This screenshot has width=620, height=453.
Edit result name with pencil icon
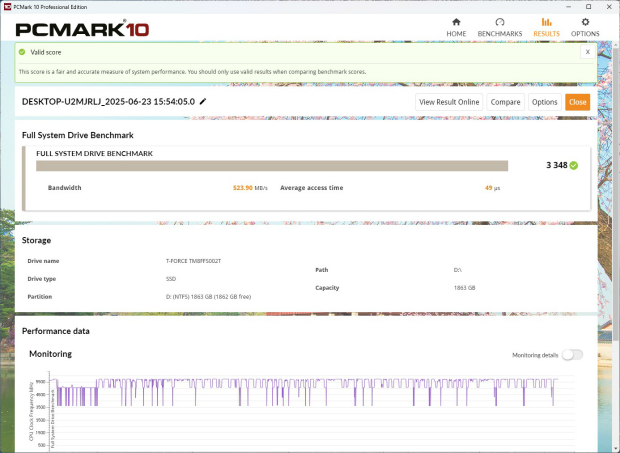(203, 102)
